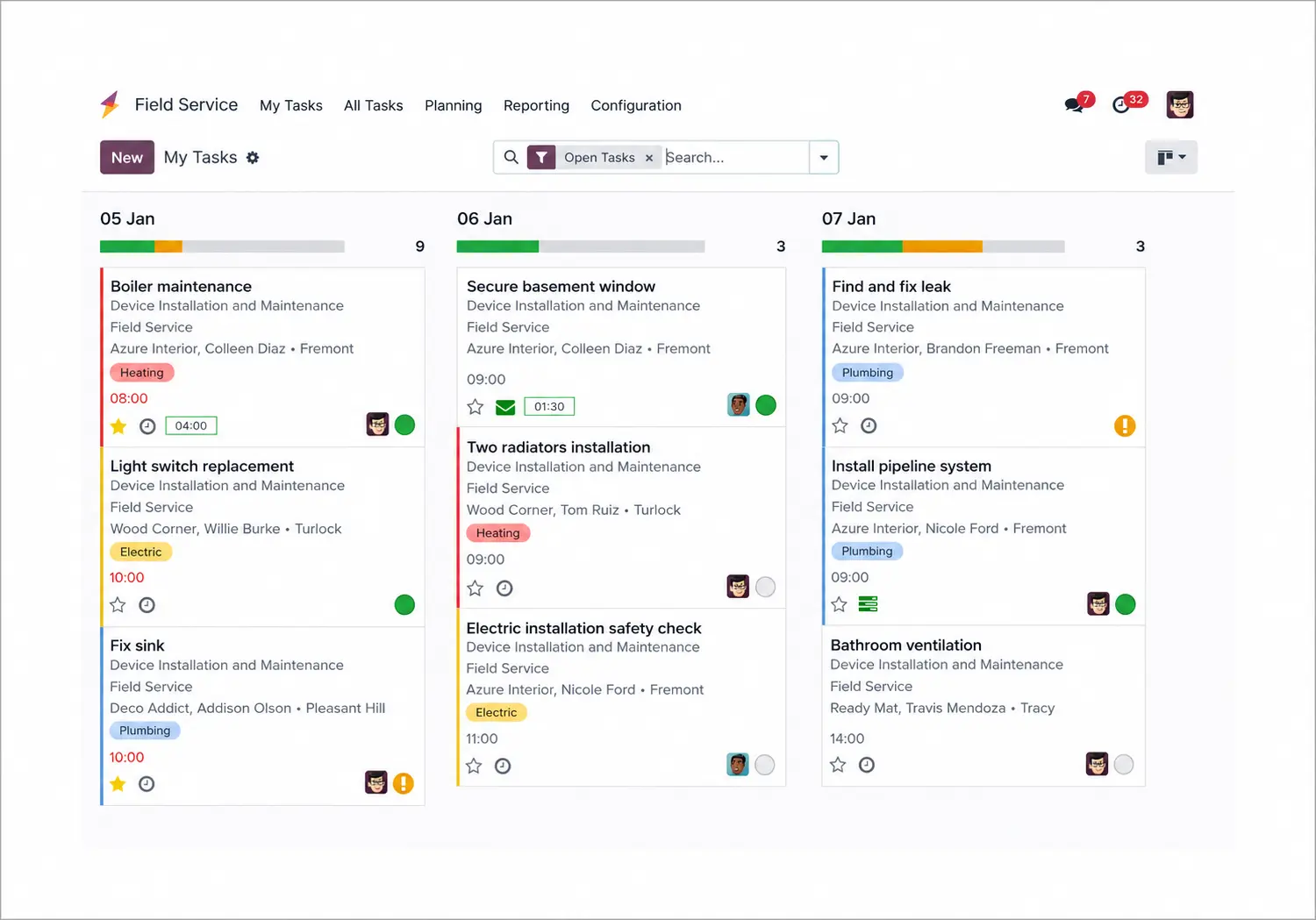Toggle the star on Light switch replacement
This screenshot has width=1316, height=920.
pos(118,605)
